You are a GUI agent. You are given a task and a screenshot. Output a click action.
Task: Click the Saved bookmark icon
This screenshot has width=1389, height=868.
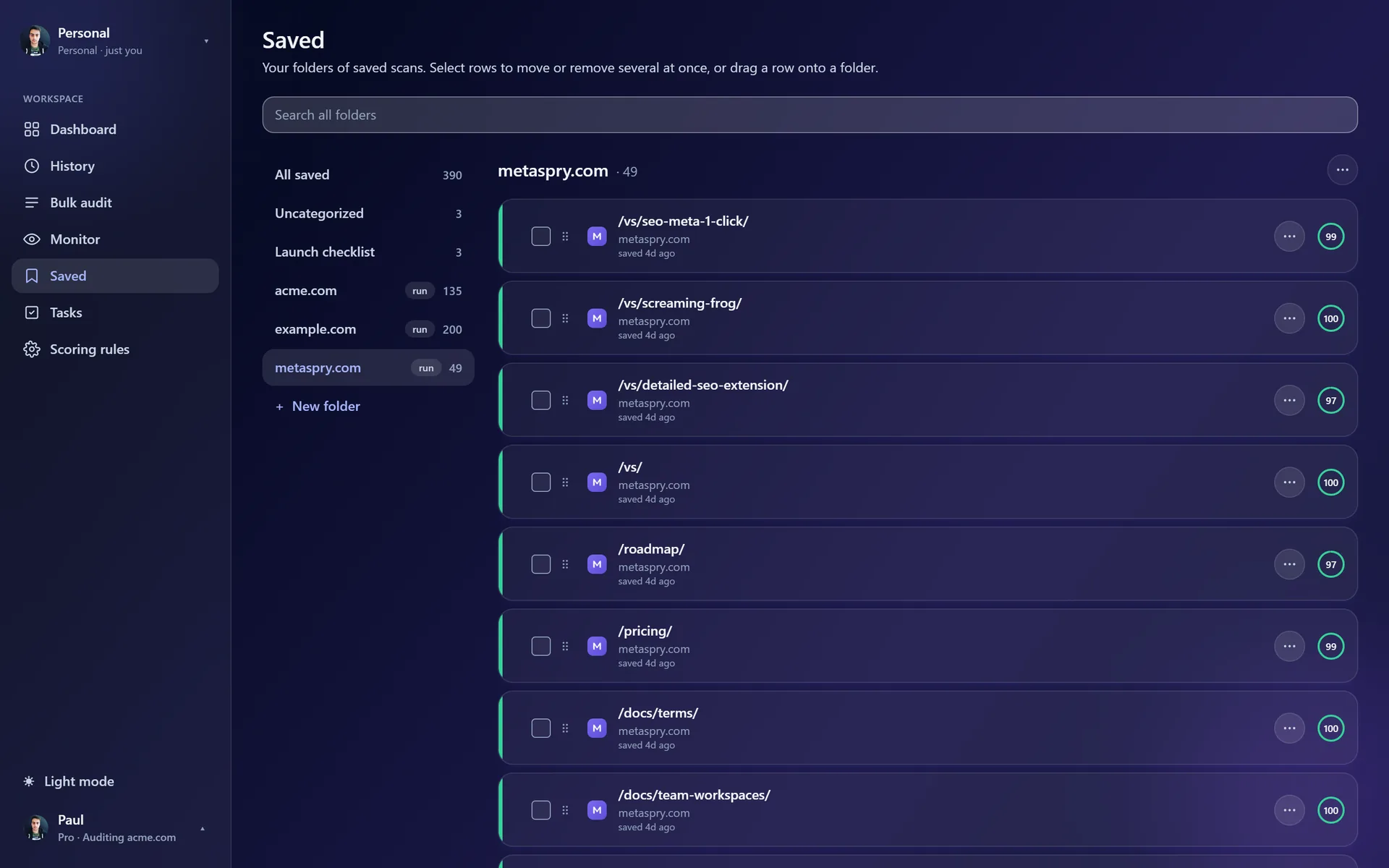pos(32,276)
